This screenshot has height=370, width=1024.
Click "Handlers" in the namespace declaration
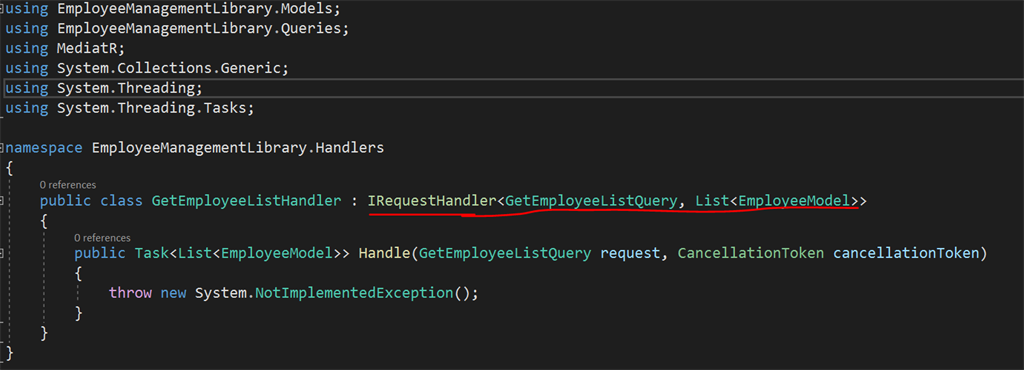coord(349,147)
